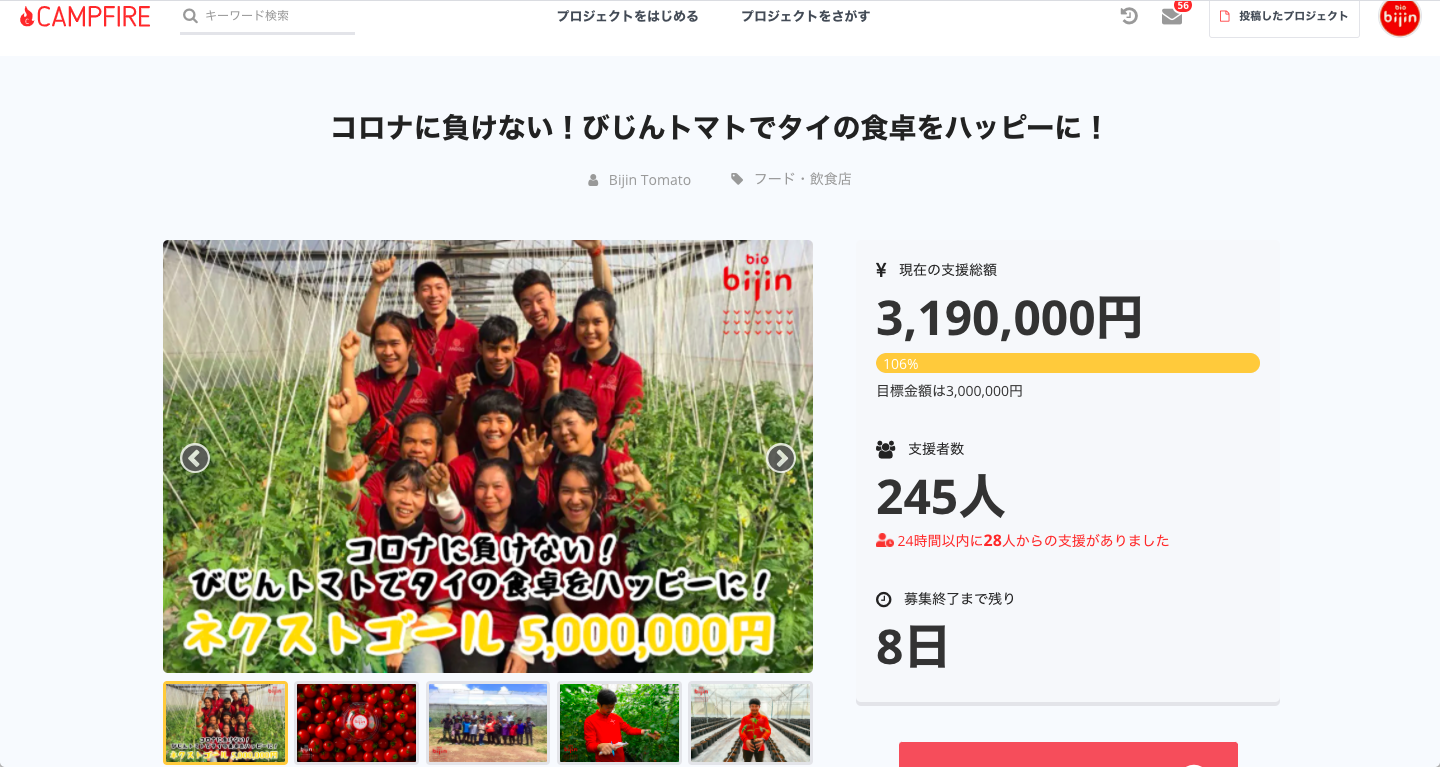Click the user icon beside Bijin Tomato

tap(593, 180)
